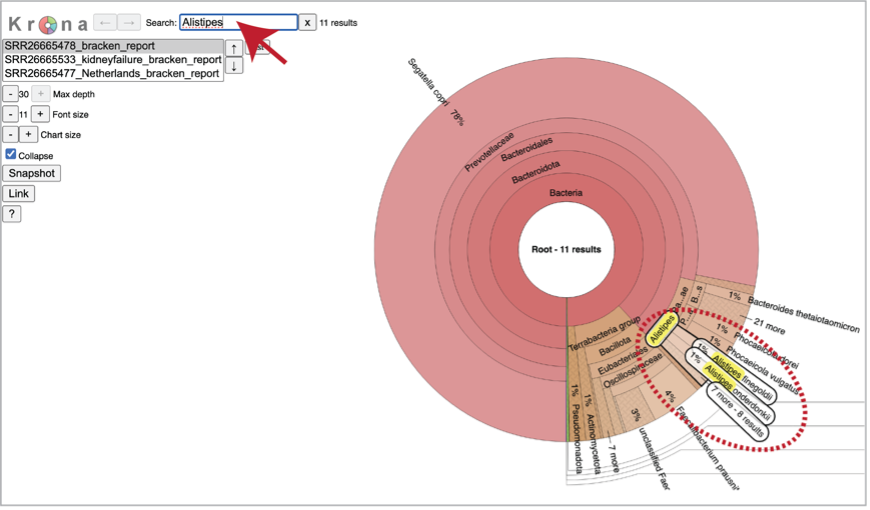Image resolution: width=870 pixels, height=510 pixels.
Task: Click the Root center of chart
Action: coord(566,250)
